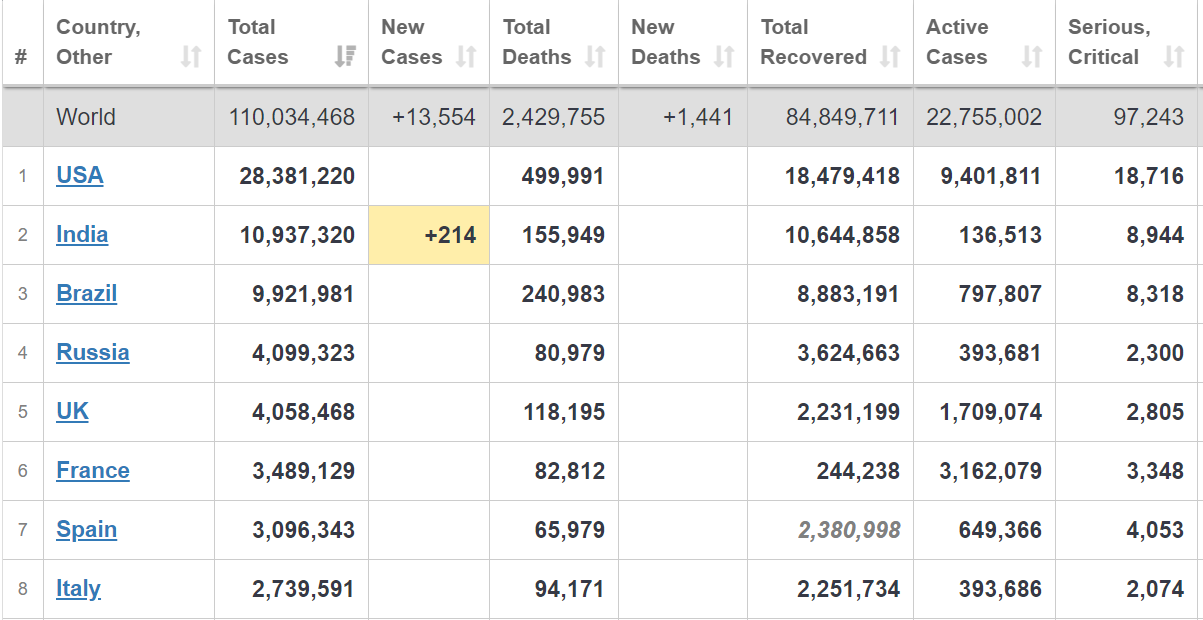Click India's highlighted +214 new cases cell
Viewport: 1203px width, 620px height.
coord(429,235)
